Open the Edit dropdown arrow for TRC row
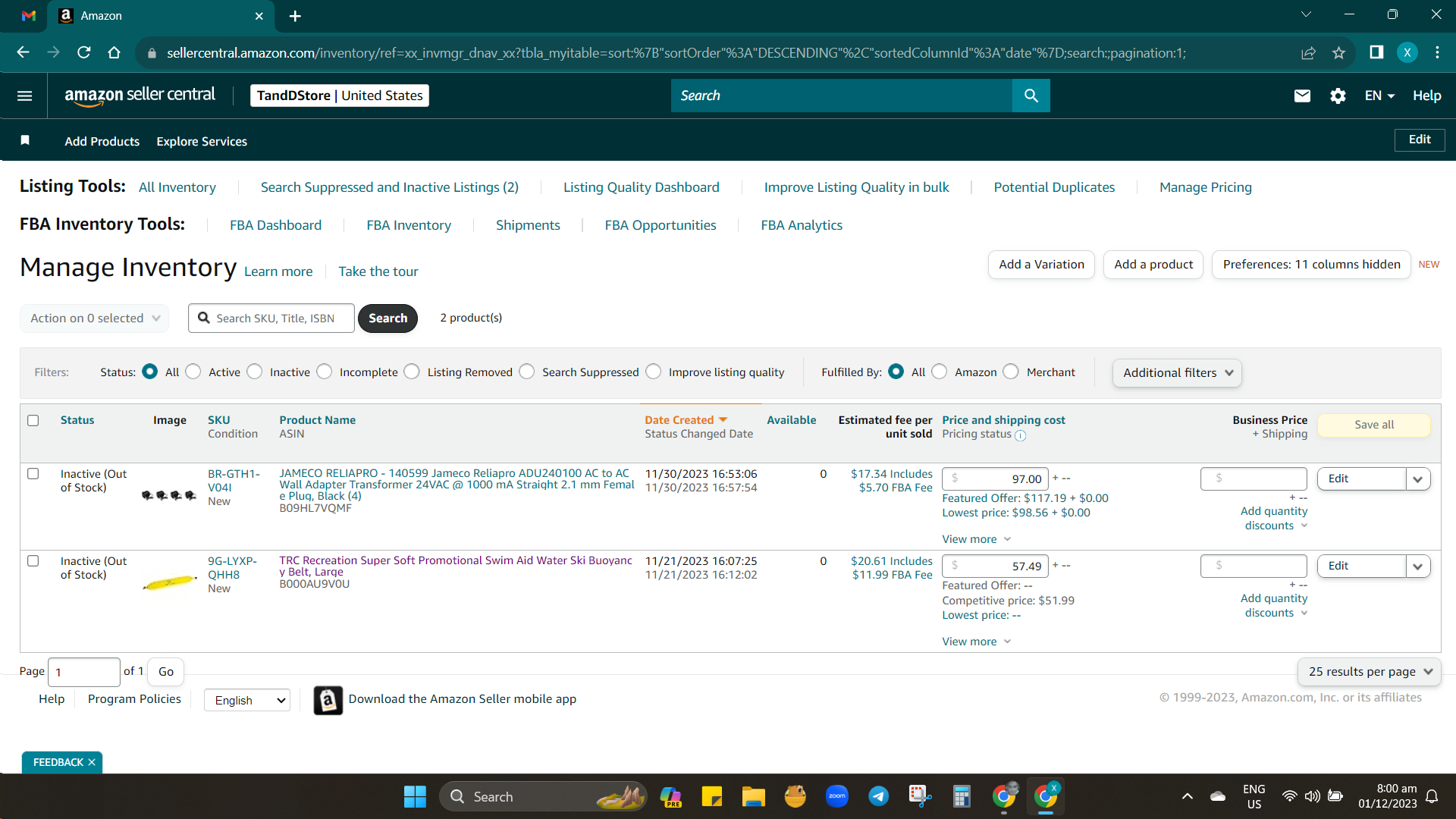Viewport: 1456px width, 819px height. (x=1418, y=566)
